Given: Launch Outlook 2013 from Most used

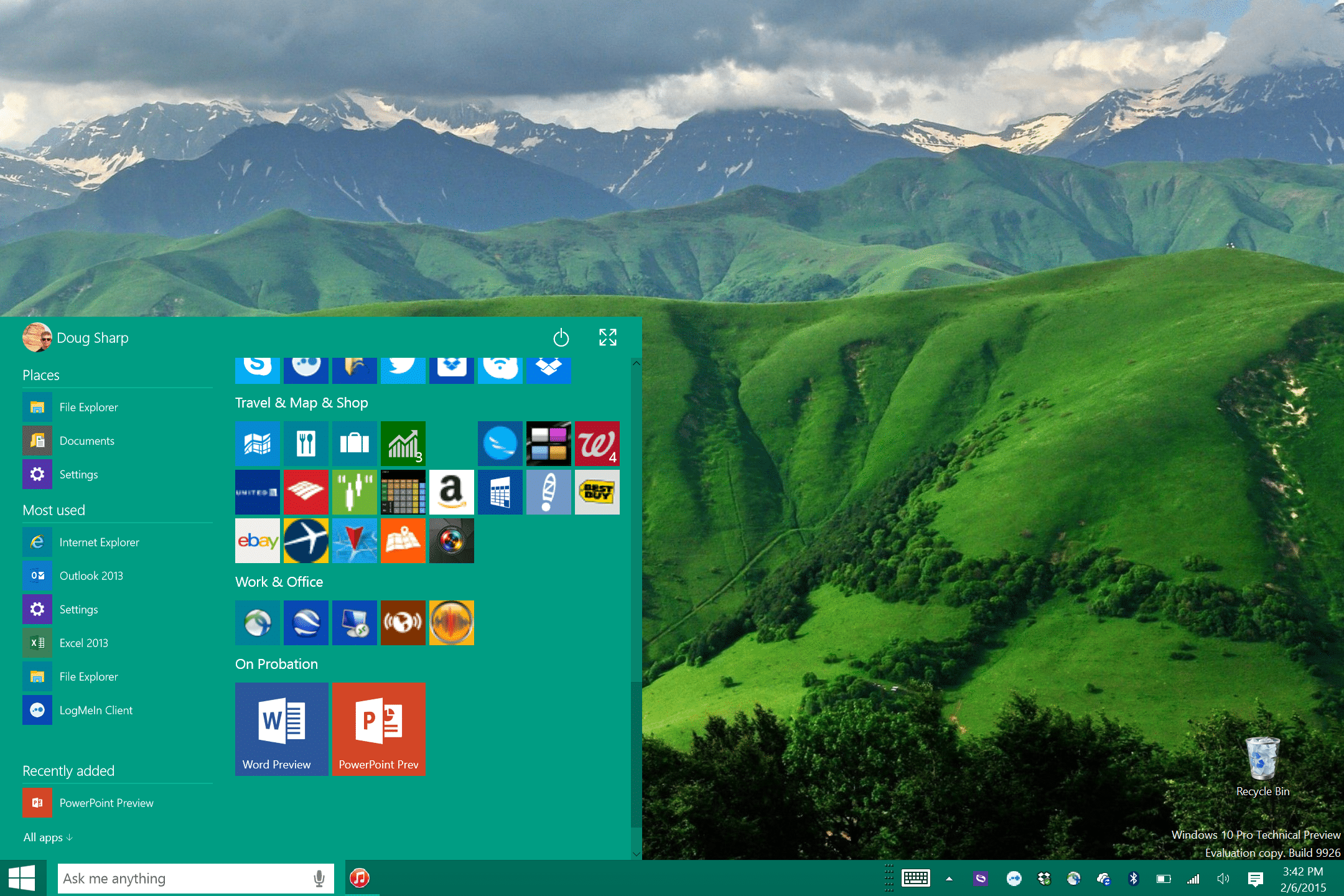Looking at the screenshot, I should (x=118, y=576).
